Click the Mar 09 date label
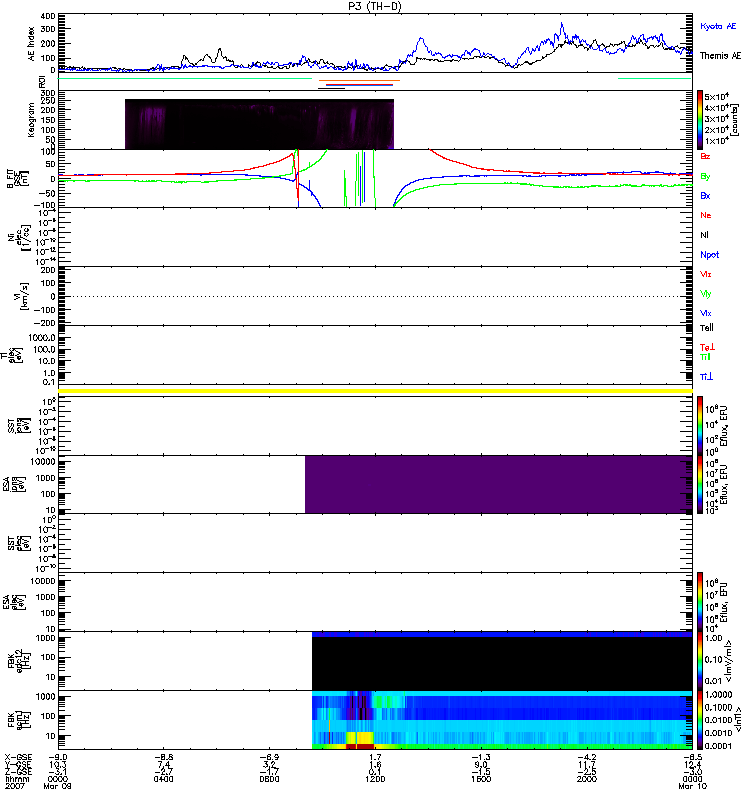The height and width of the screenshot is (800, 750). pos(57,786)
